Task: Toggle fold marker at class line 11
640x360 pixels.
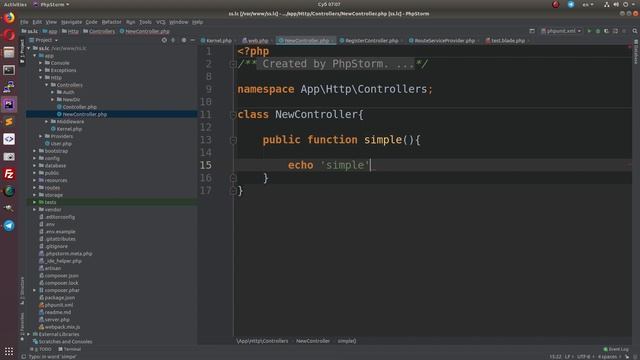Action: click(x=233, y=115)
